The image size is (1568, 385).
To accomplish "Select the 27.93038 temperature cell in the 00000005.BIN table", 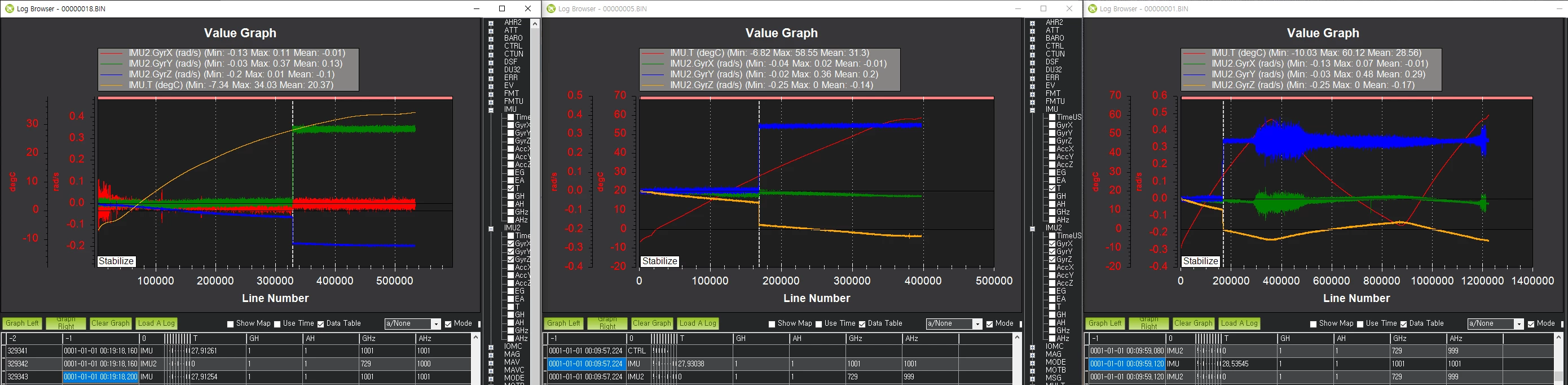I will click(706, 364).
